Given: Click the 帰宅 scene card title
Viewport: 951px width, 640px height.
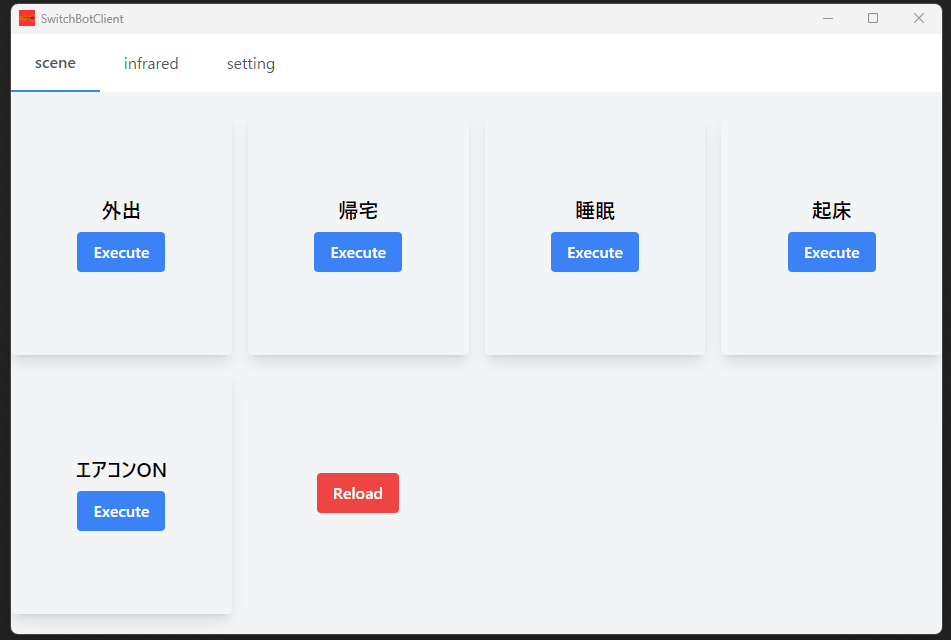Looking at the screenshot, I should (357, 211).
